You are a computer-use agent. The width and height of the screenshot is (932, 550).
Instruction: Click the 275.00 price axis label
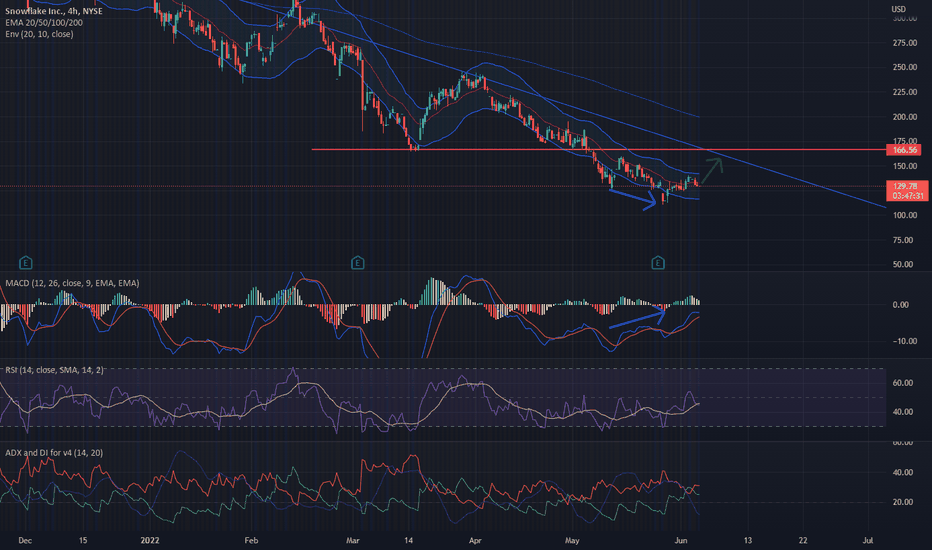905,43
